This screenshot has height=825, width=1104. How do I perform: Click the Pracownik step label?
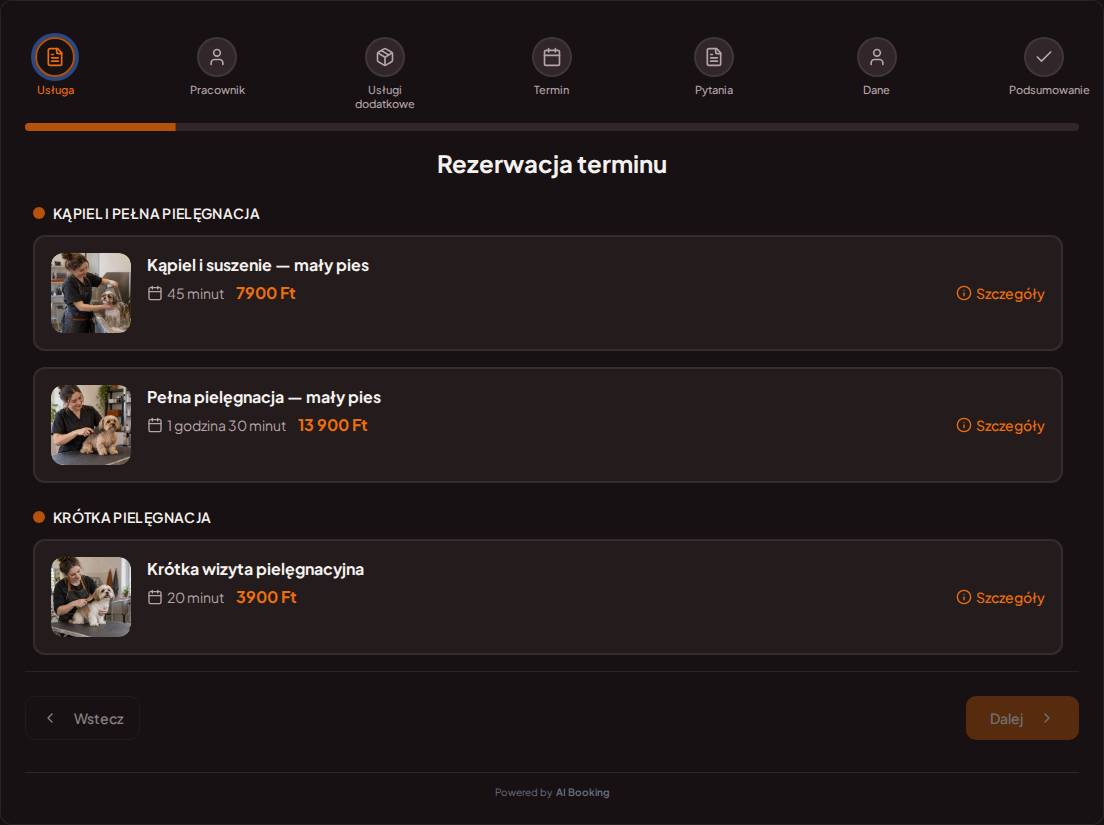[x=217, y=90]
